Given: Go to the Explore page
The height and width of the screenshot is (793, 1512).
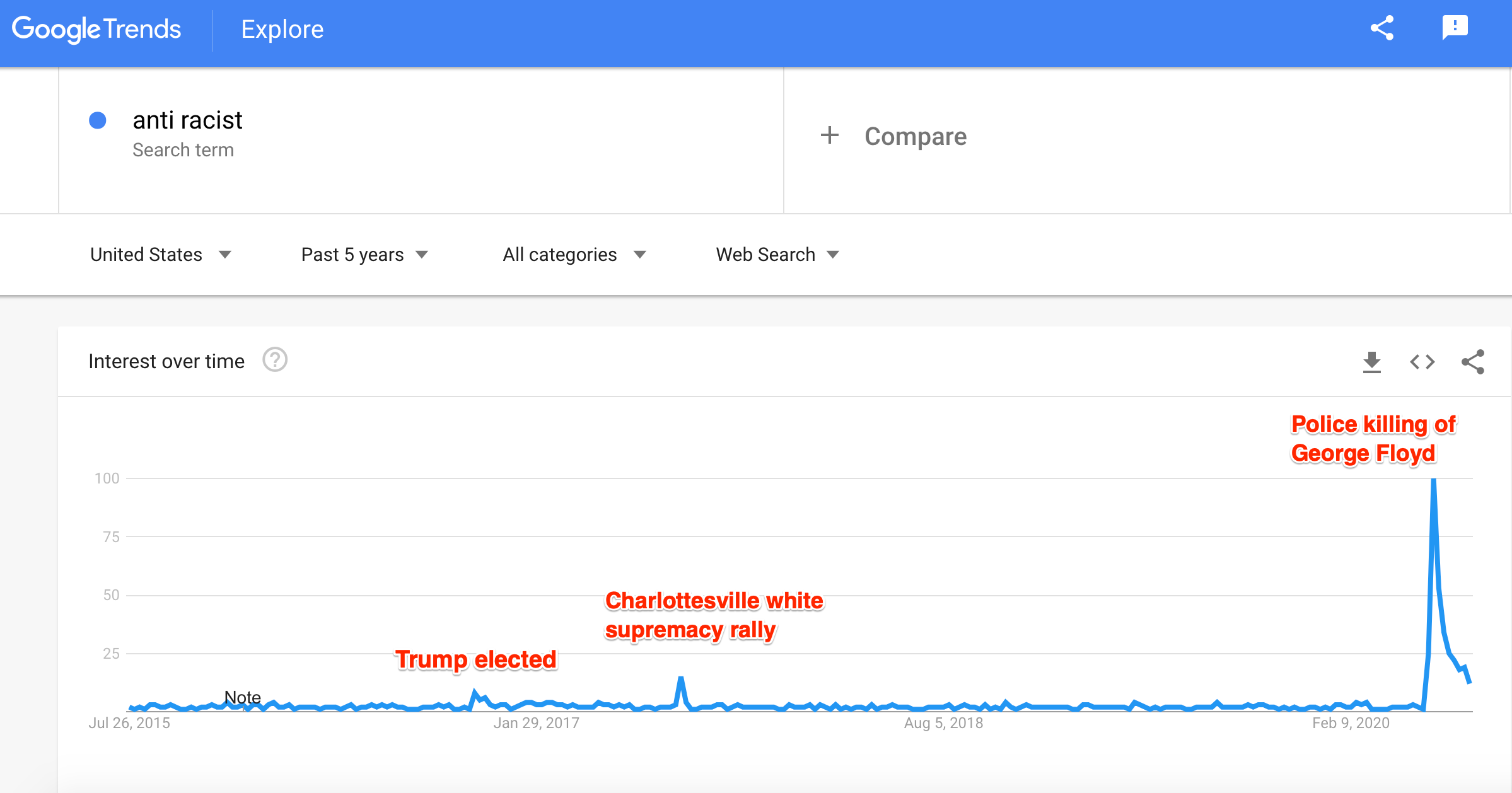Looking at the screenshot, I should tap(282, 30).
